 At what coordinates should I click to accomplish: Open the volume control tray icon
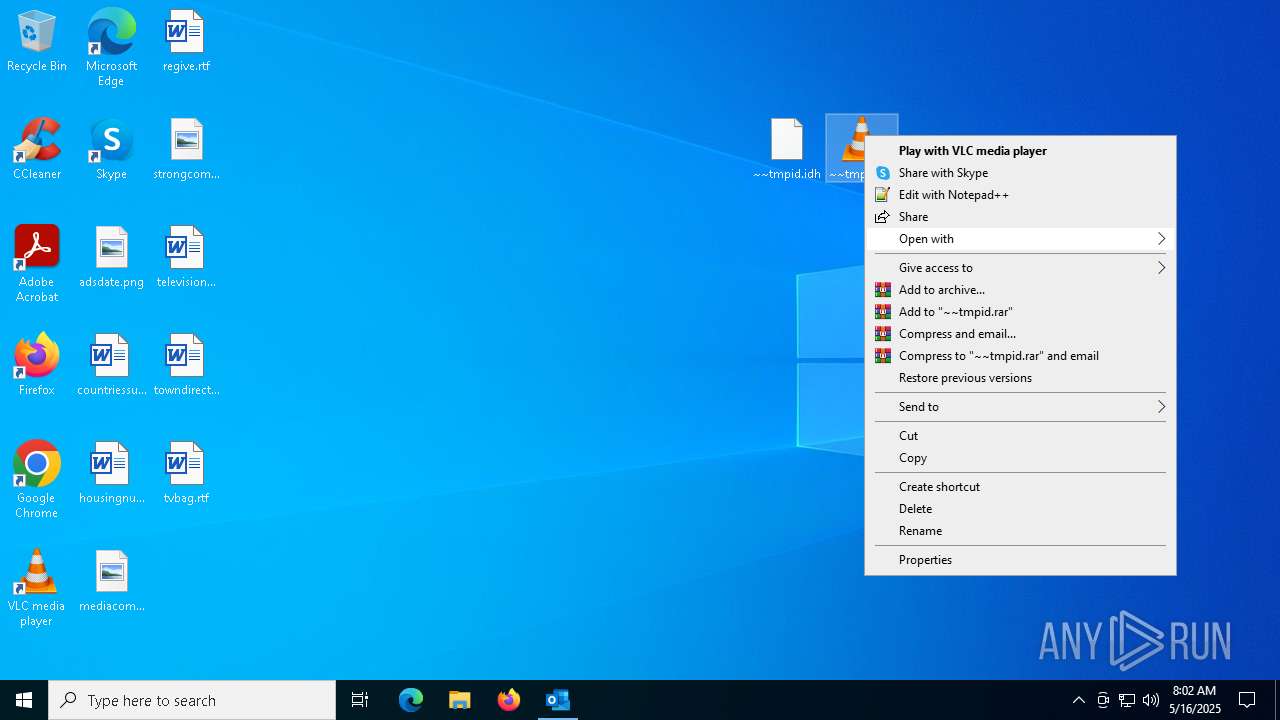(1151, 700)
